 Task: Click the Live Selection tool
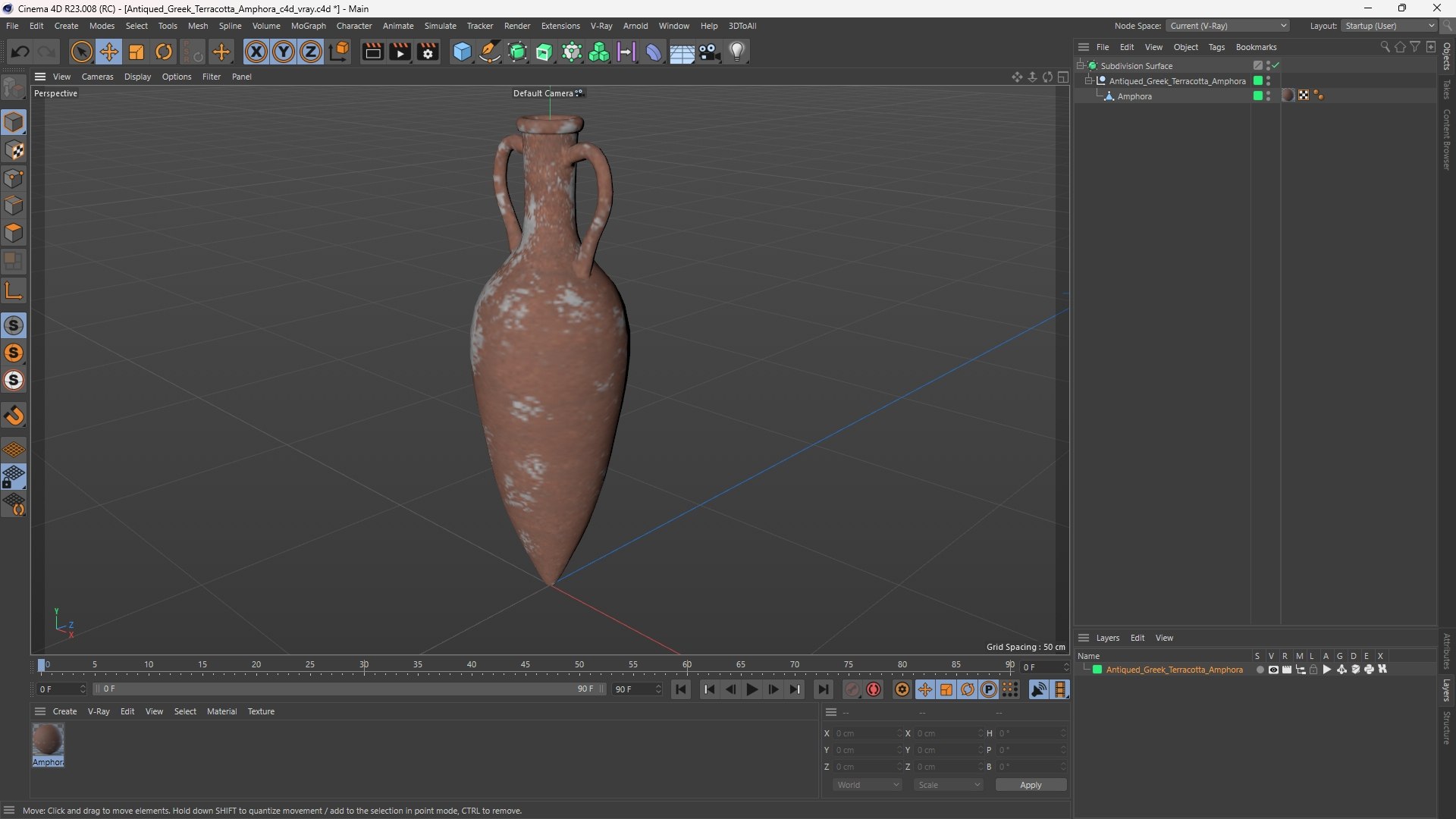point(81,52)
